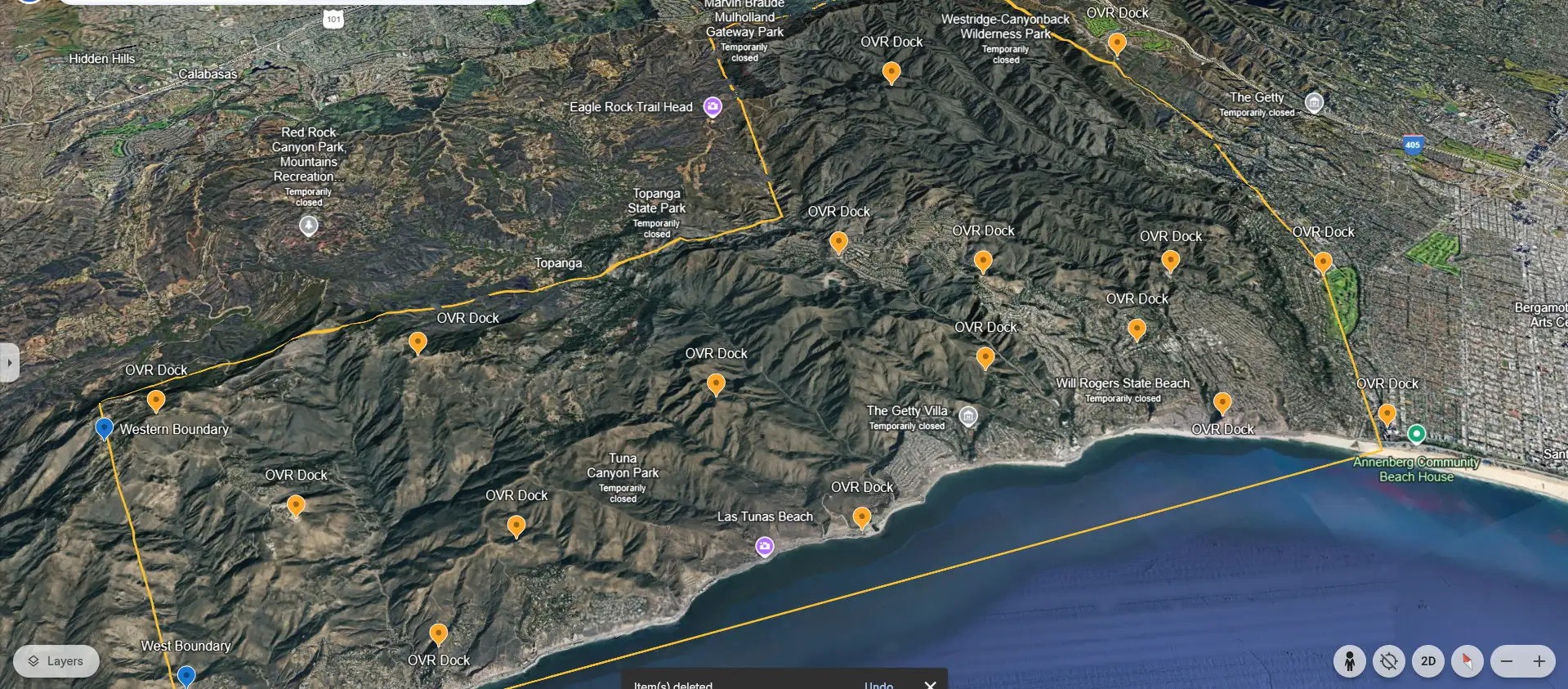Screen dimensions: 1568x689
Task: Click the Tuna Canyon Park label
Action: [x=623, y=466]
